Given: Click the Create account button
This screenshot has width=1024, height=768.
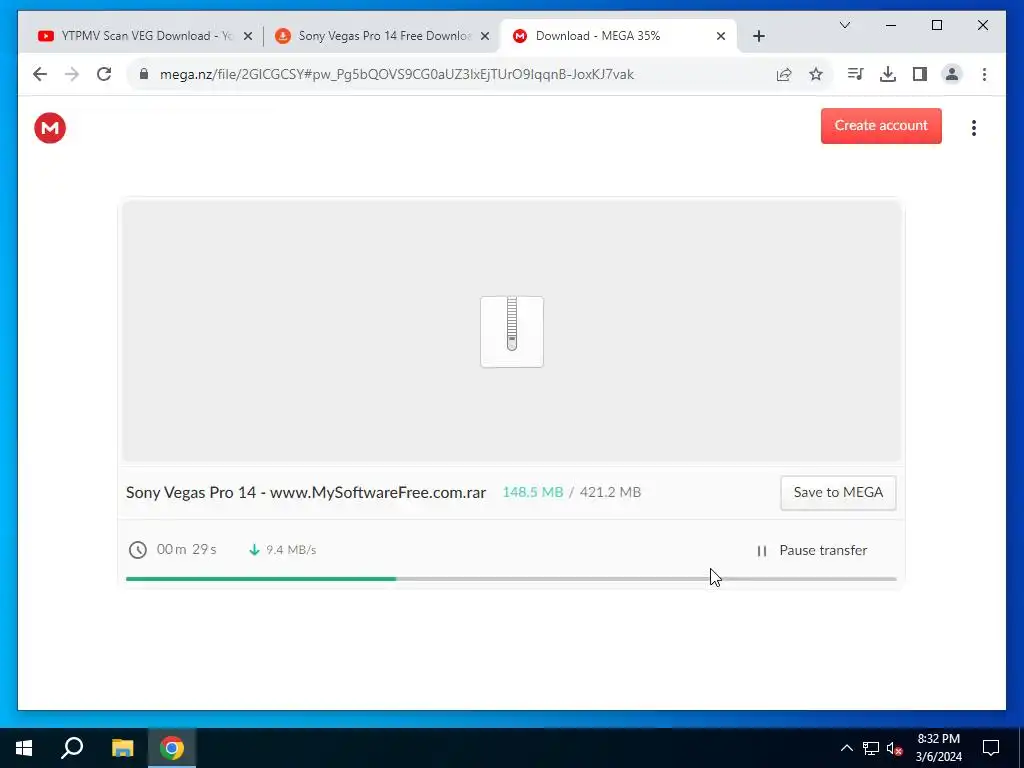Looking at the screenshot, I should coord(881,125).
